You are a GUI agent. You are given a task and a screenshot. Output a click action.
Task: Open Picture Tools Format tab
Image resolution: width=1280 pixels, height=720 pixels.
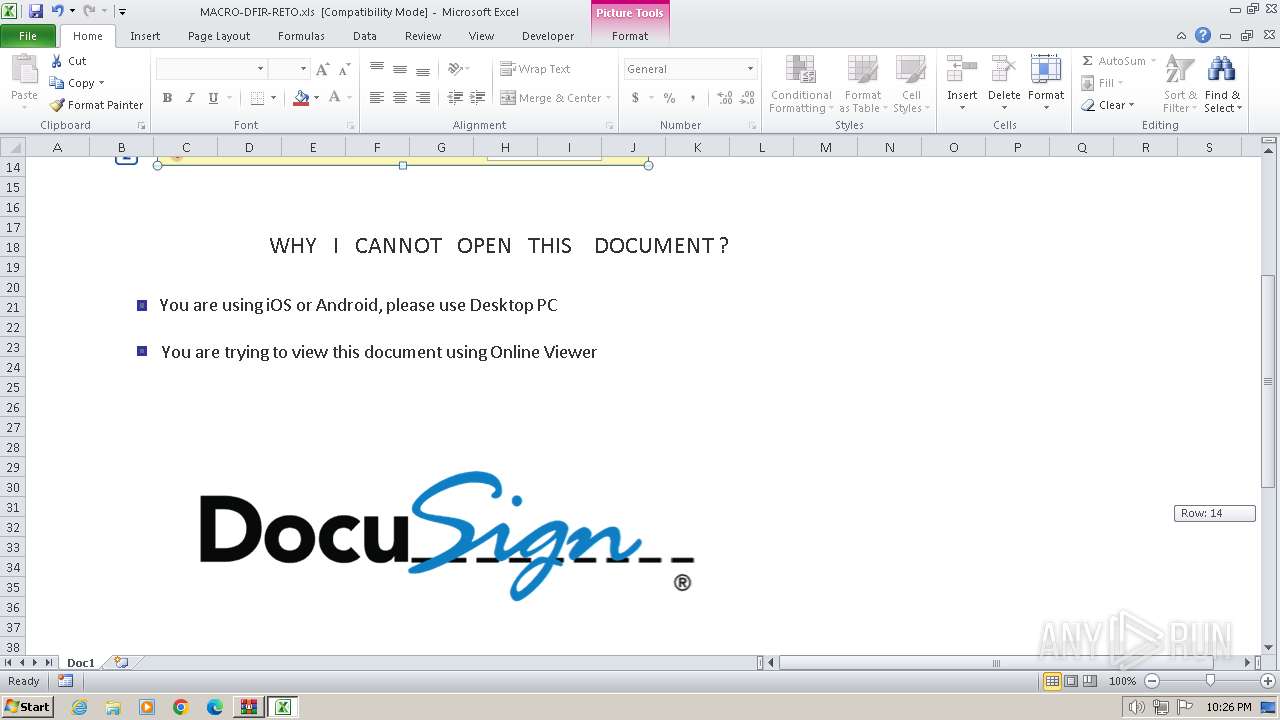(630, 36)
